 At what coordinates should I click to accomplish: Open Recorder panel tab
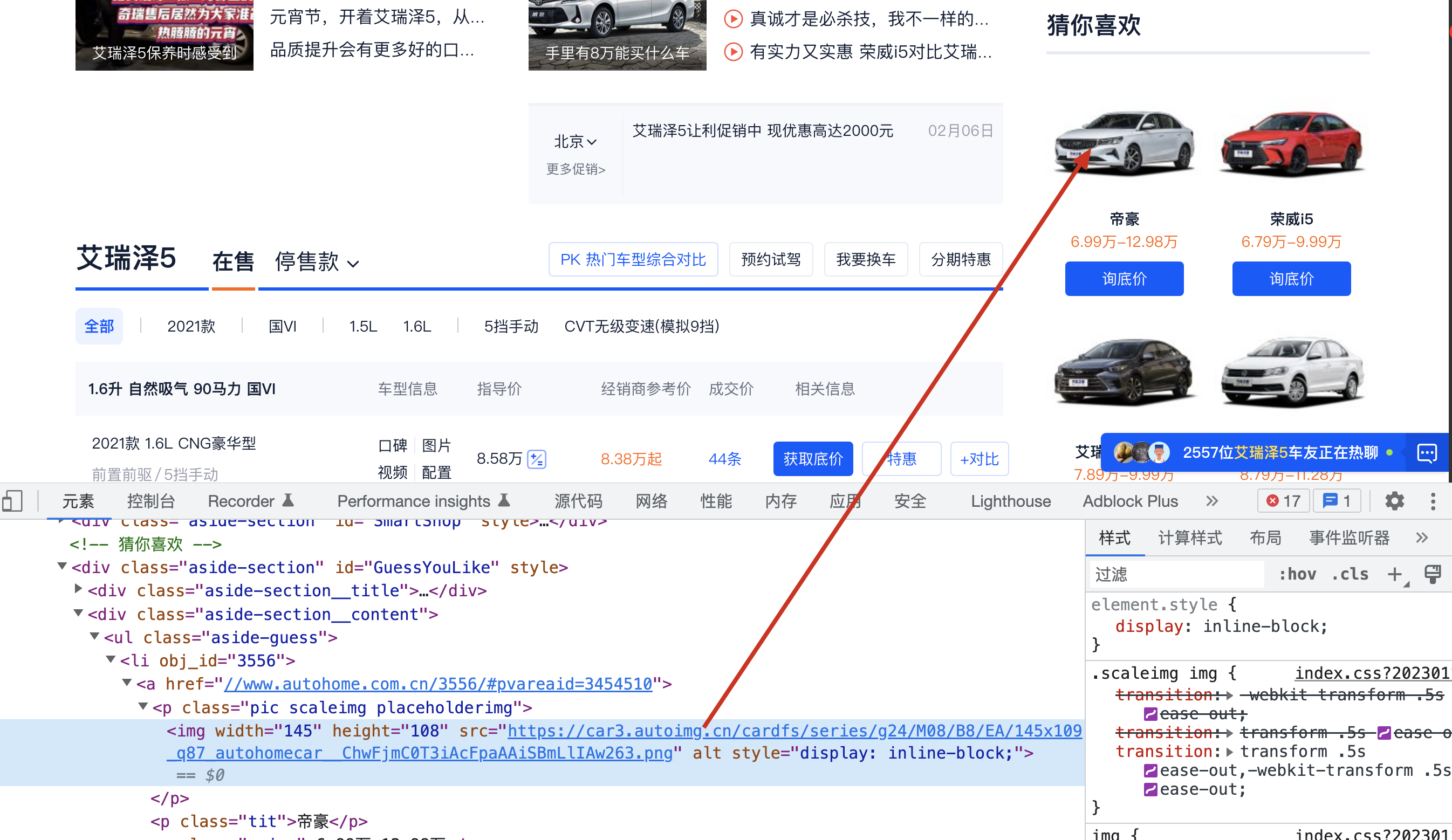[x=251, y=501]
